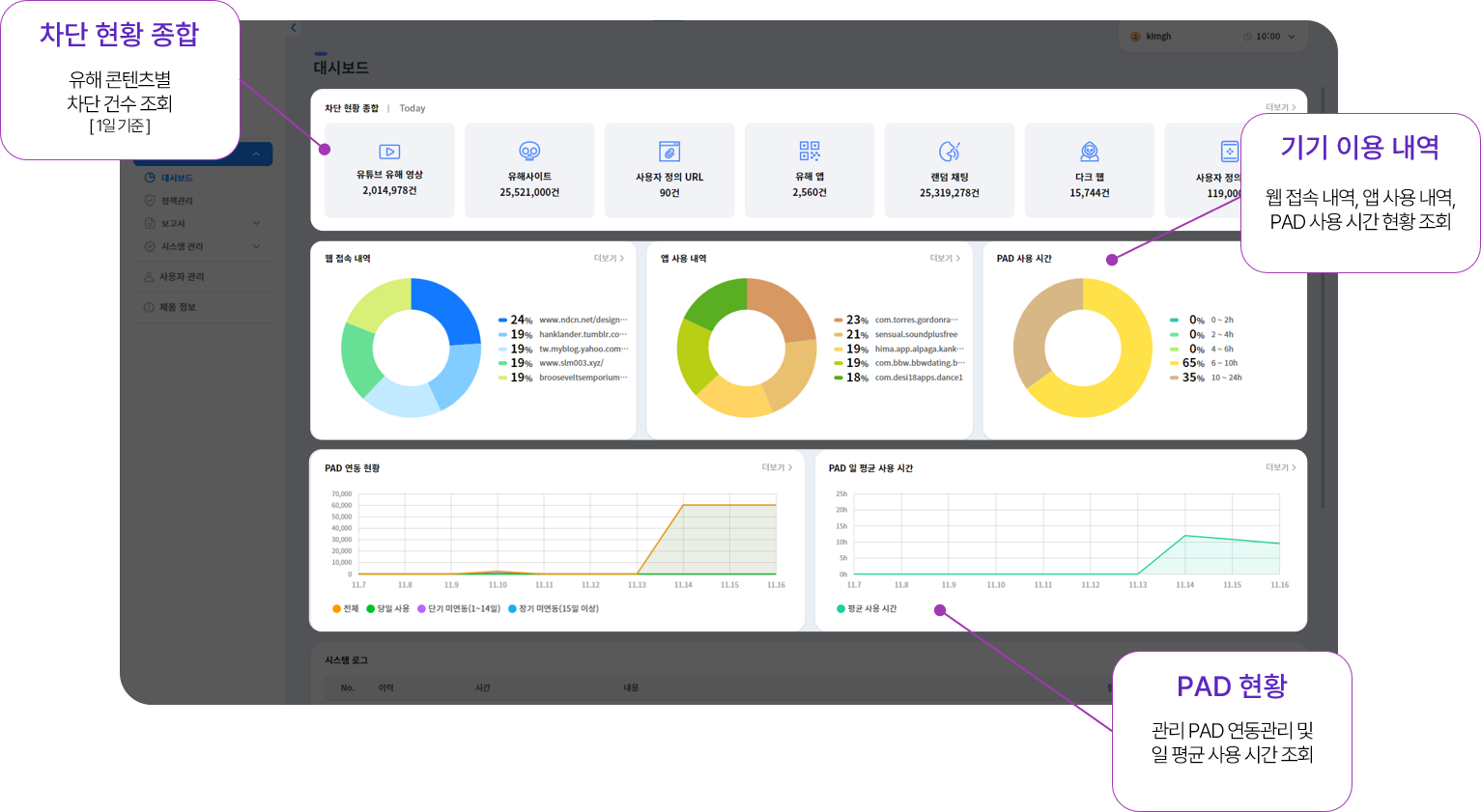Toggle the 평균 사용 시간 legend series

(x=867, y=609)
